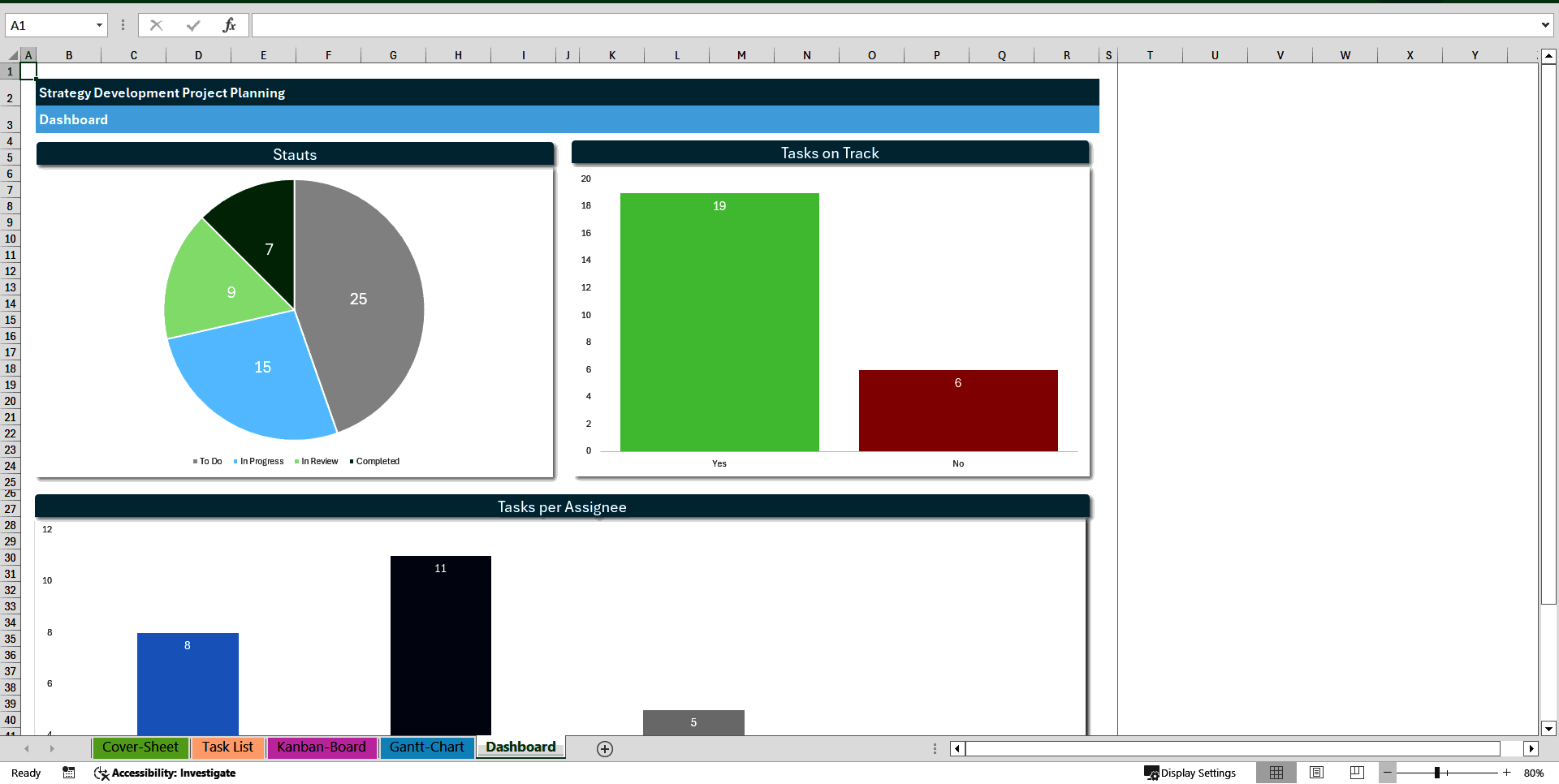This screenshot has height=784, width=1559.
Task: Select the Kanban-Board sheet tab
Action: pos(322,747)
